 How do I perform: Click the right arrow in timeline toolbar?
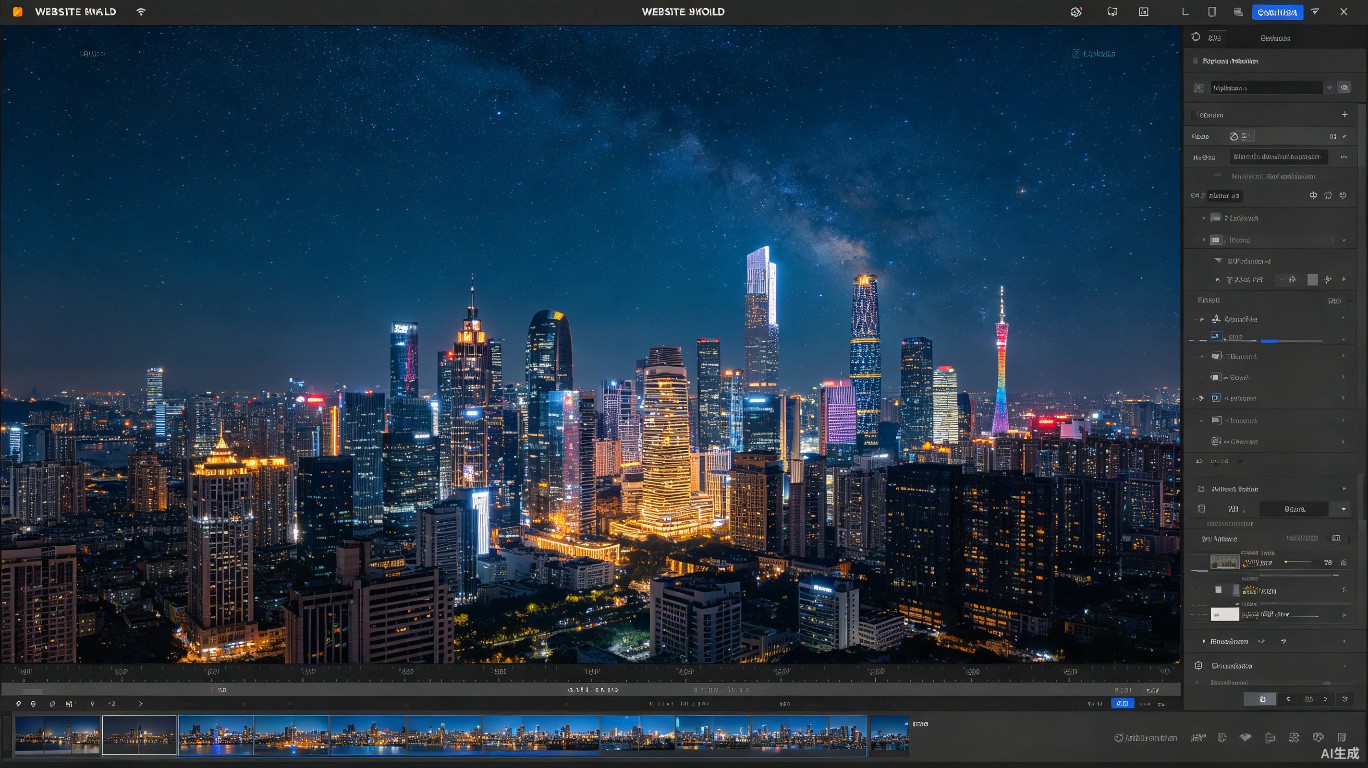[140, 703]
